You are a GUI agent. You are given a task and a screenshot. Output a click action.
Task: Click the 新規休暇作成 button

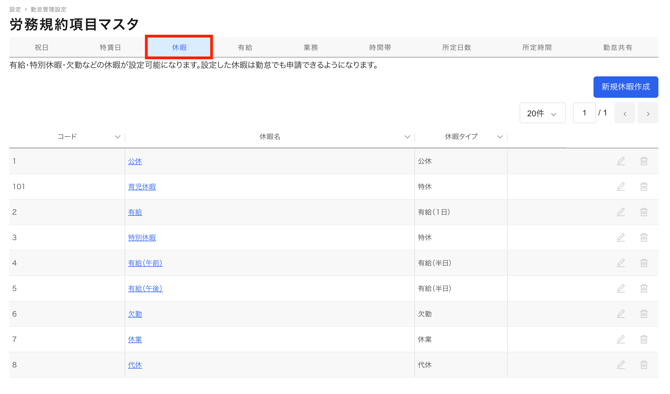tap(626, 87)
